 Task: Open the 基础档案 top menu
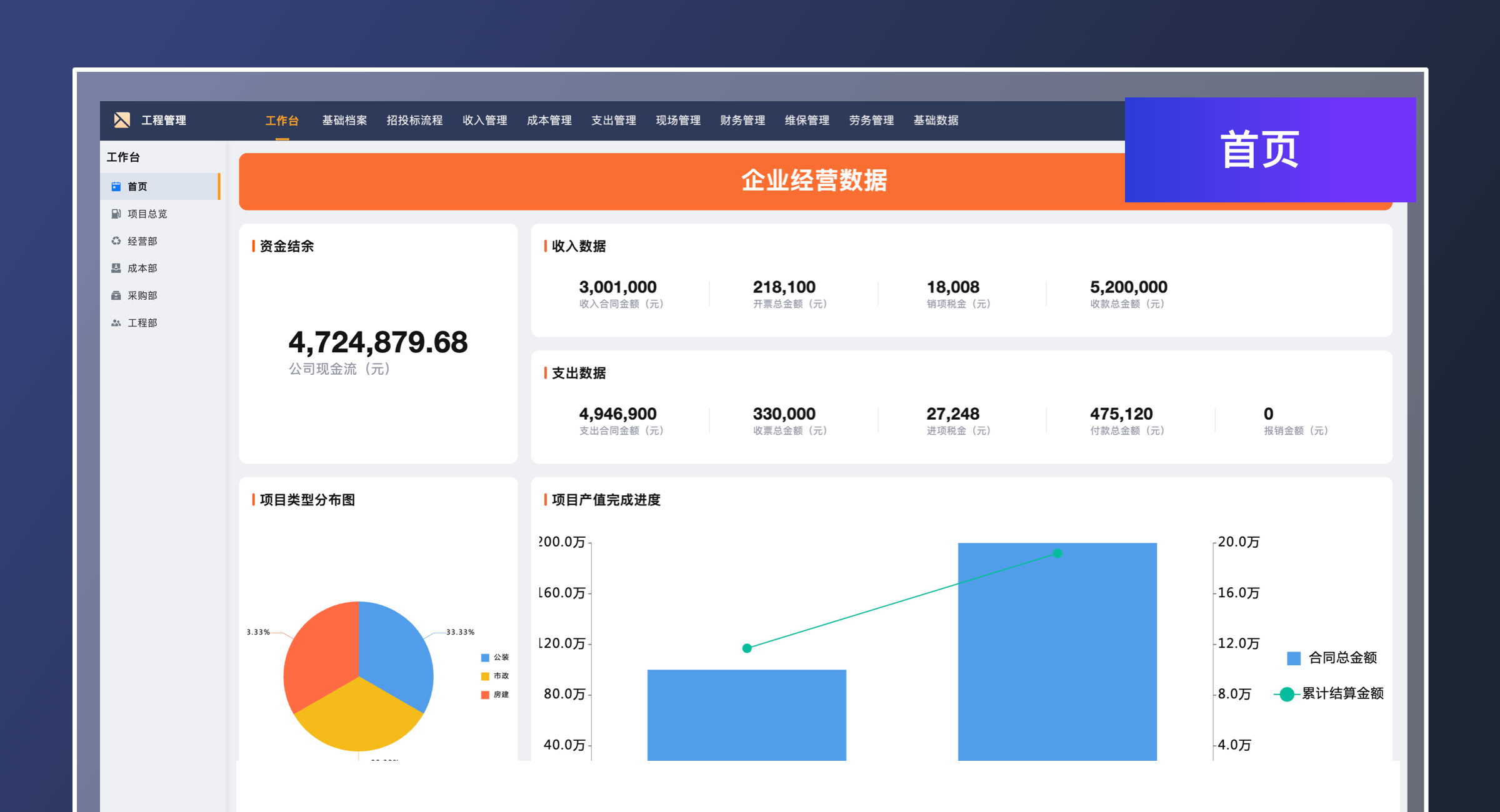tap(344, 120)
